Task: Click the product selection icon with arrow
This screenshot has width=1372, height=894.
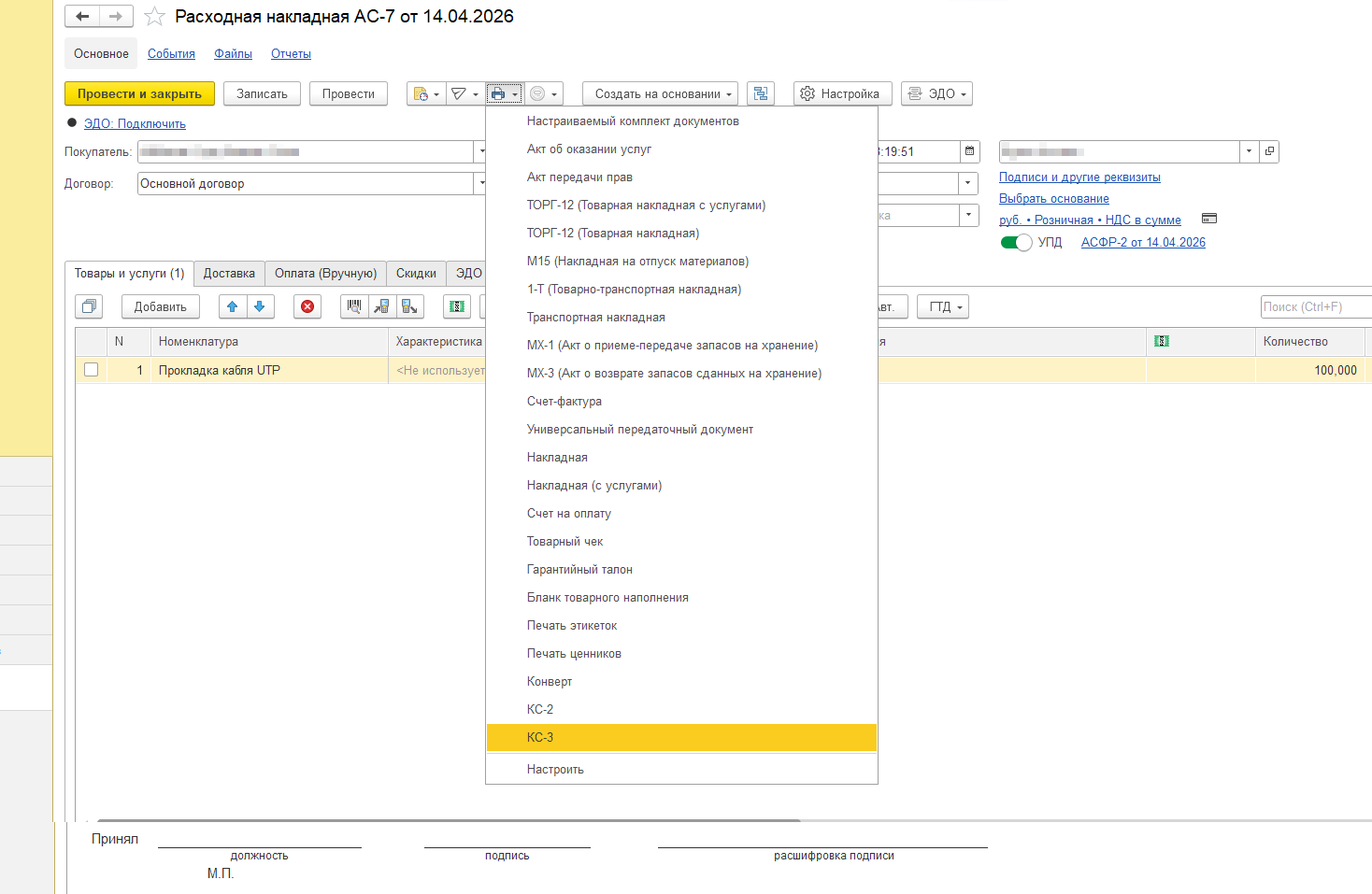Action: pyautogui.click(x=409, y=306)
